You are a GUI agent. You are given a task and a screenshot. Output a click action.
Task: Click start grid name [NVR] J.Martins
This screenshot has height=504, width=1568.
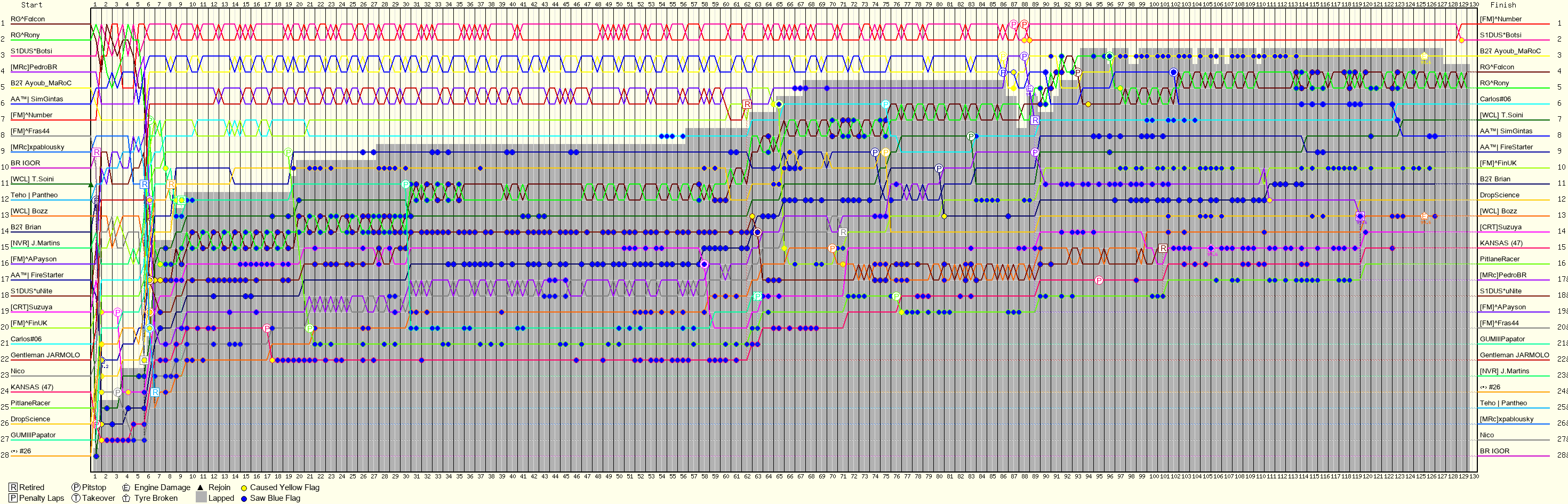tap(35, 243)
